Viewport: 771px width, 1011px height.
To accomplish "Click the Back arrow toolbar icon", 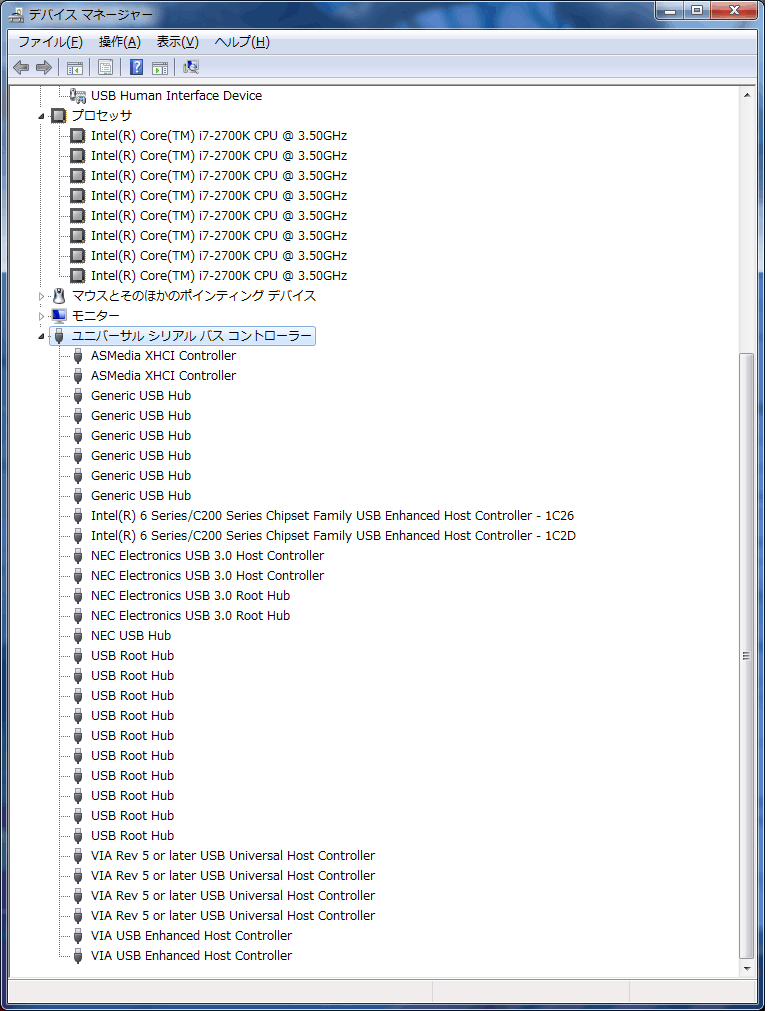I will point(21,67).
